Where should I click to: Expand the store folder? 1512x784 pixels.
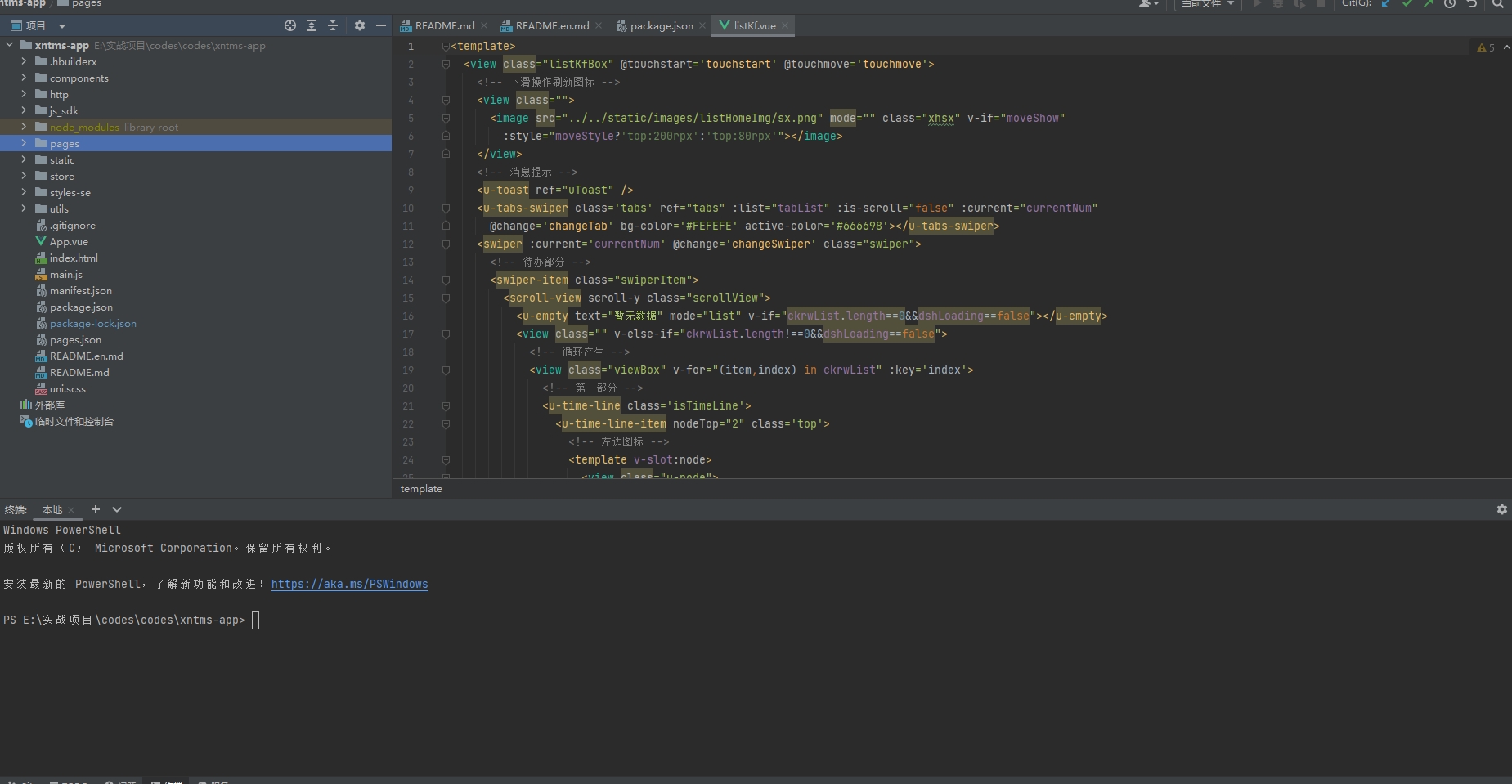(24, 176)
